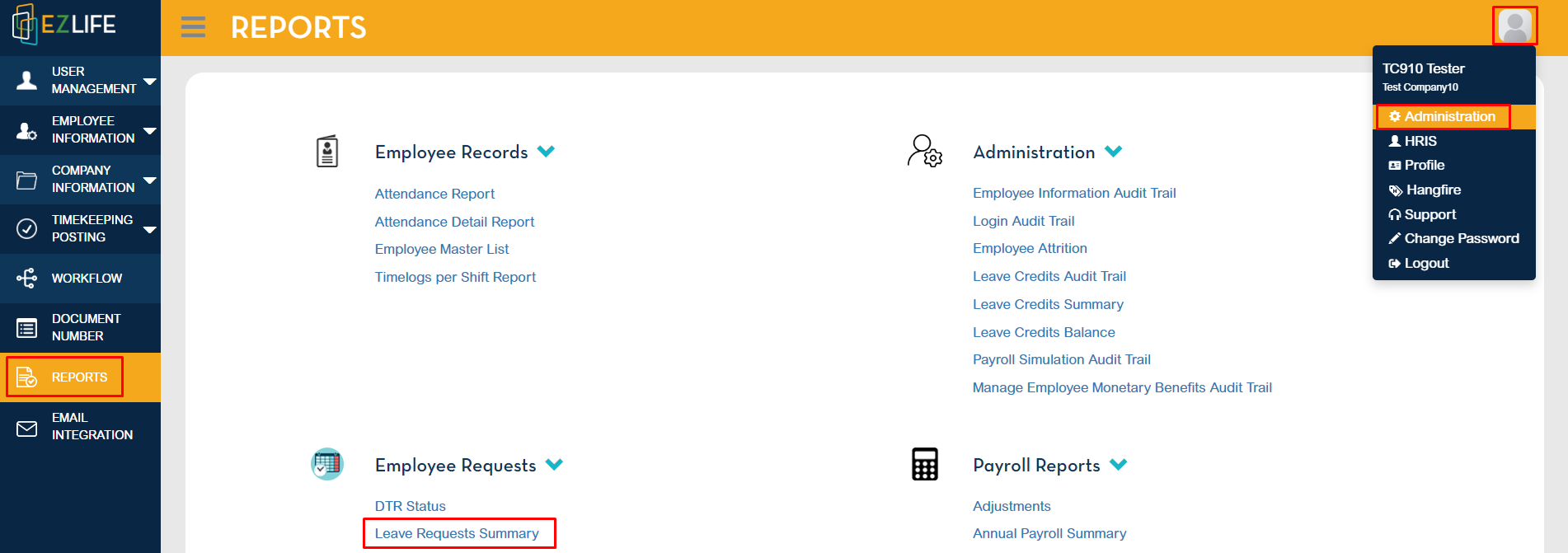Click the Test Company10 label
Viewport: 1568px width, 553px height.
(x=1420, y=87)
